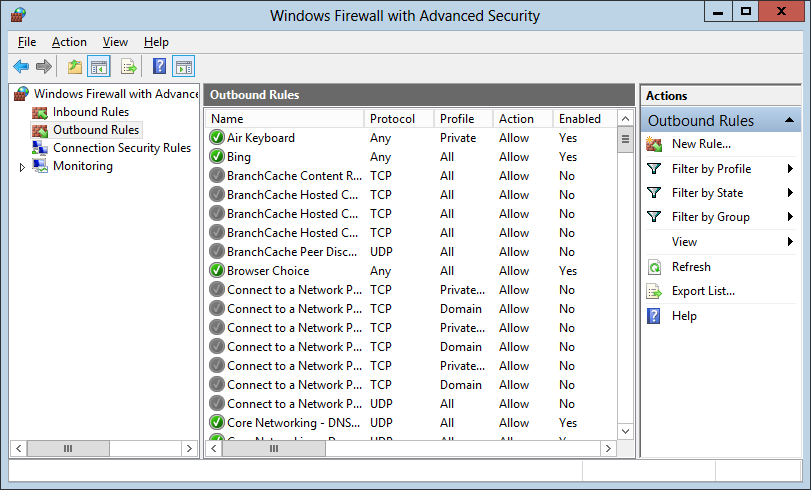Screen dimensions: 811x490
Task: Click the rules list vertical scrollbar thumb
Action: [625, 140]
